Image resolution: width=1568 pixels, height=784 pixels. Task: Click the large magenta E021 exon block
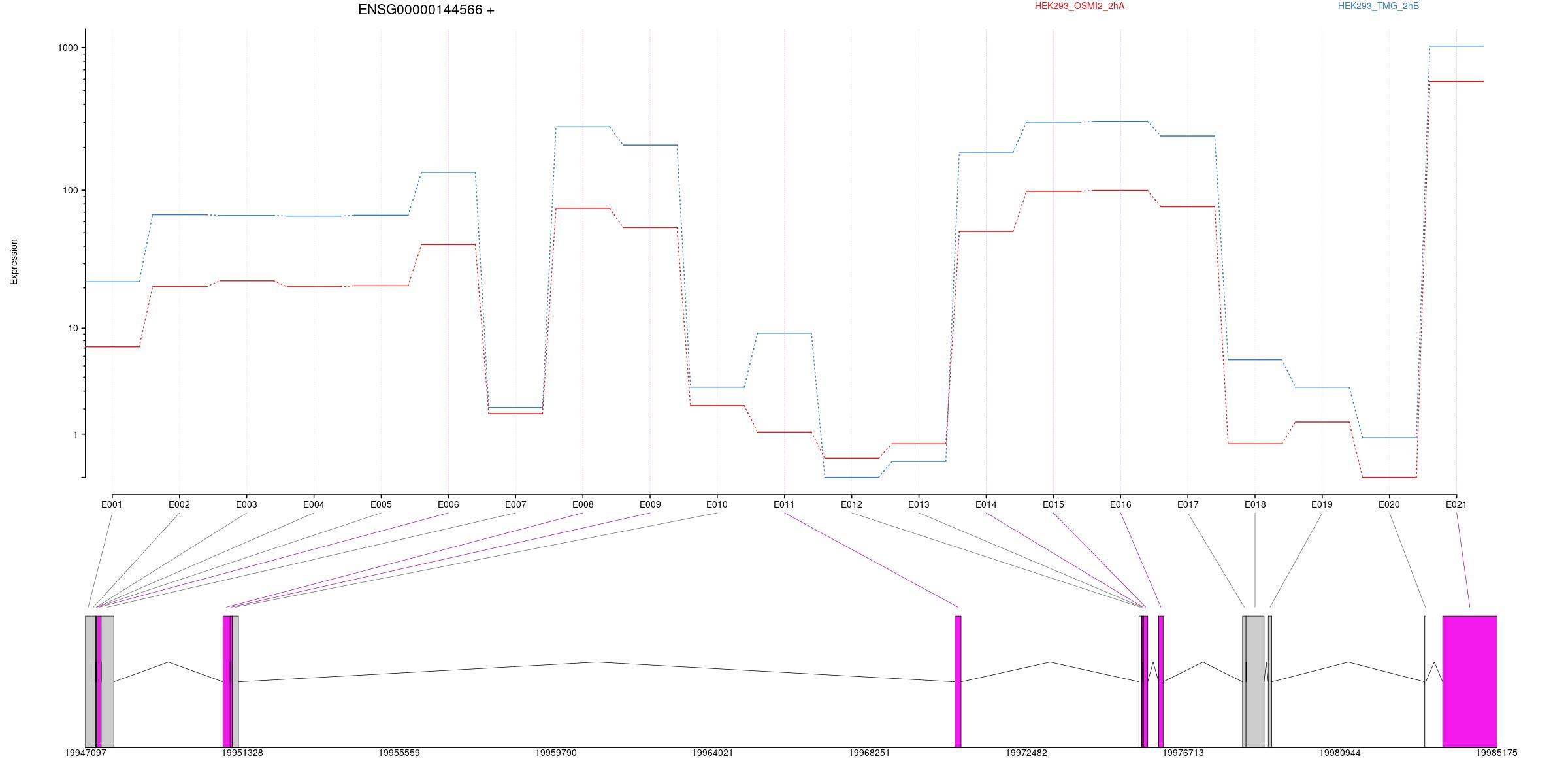(x=1469, y=681)
